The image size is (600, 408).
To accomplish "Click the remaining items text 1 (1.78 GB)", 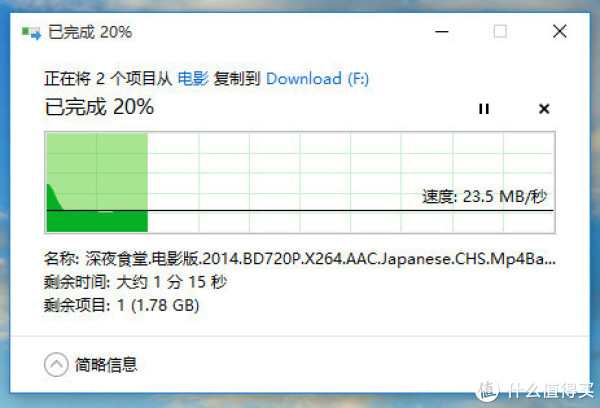I will [158, 305].
